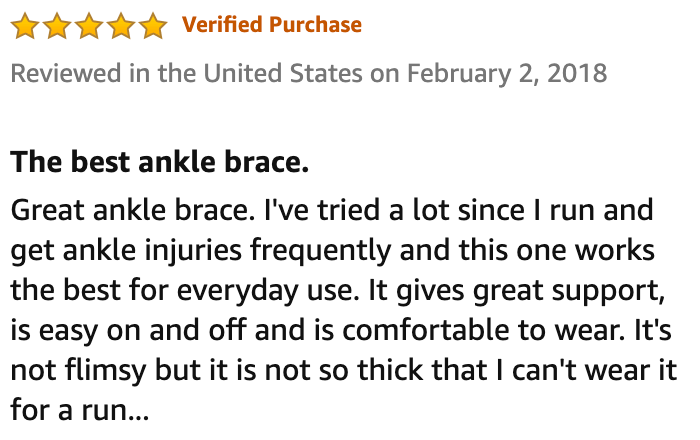The width and height of the screenshot is (700, 440).
Task: Click the third gold rating star
Action: (89, 25)
